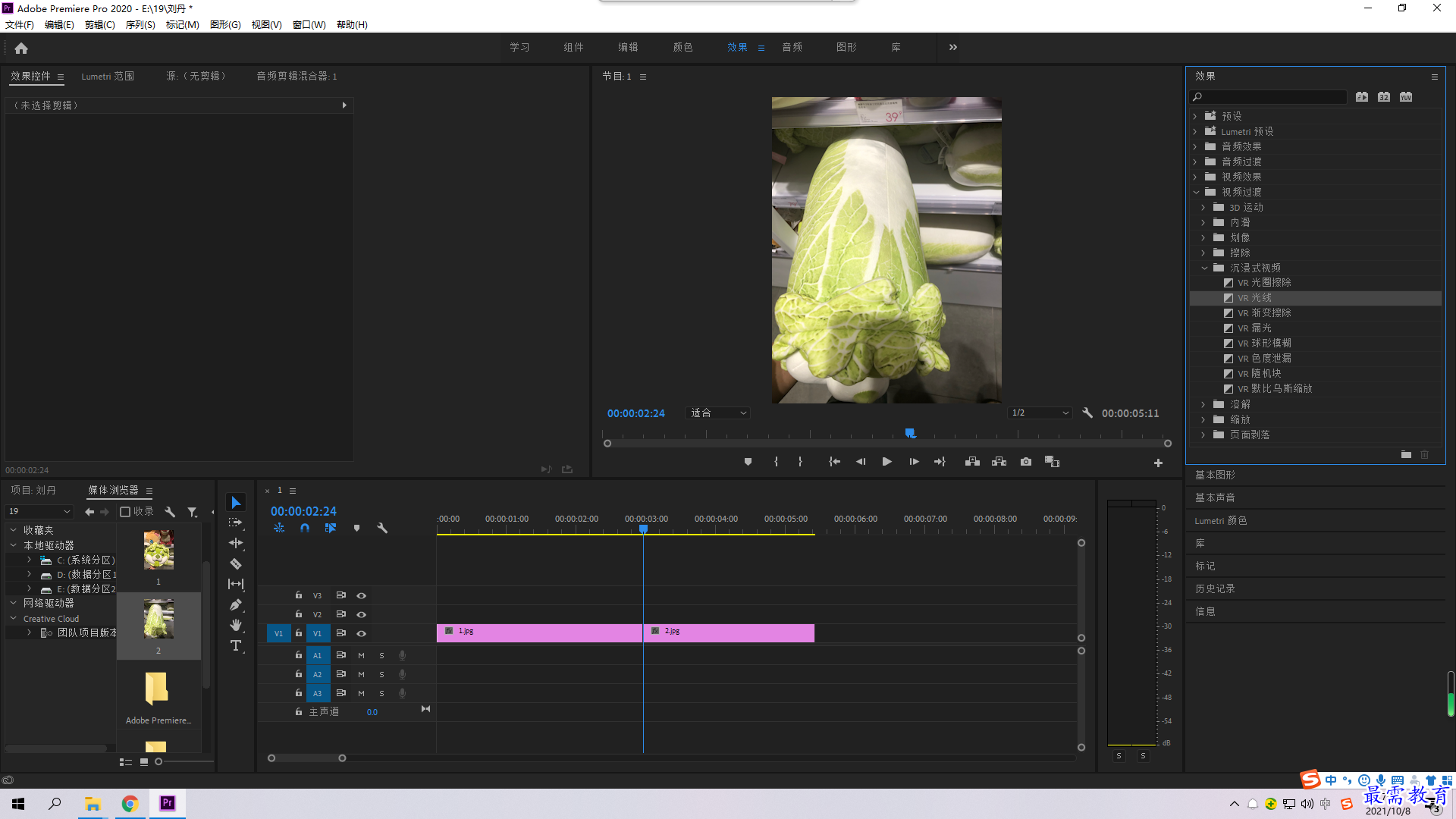This screenshot has height=819, width=1456.
Task: Step back one frame
Action: click(861, 462)
